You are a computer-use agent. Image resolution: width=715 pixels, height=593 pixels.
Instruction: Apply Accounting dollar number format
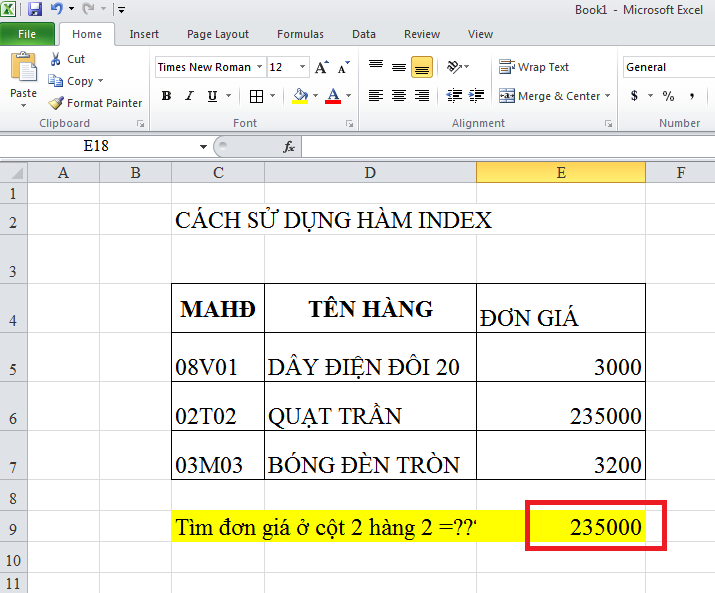634,96
